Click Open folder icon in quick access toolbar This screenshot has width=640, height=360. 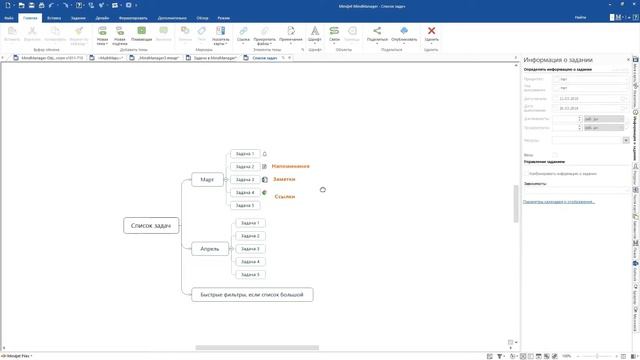click(21, 5)
